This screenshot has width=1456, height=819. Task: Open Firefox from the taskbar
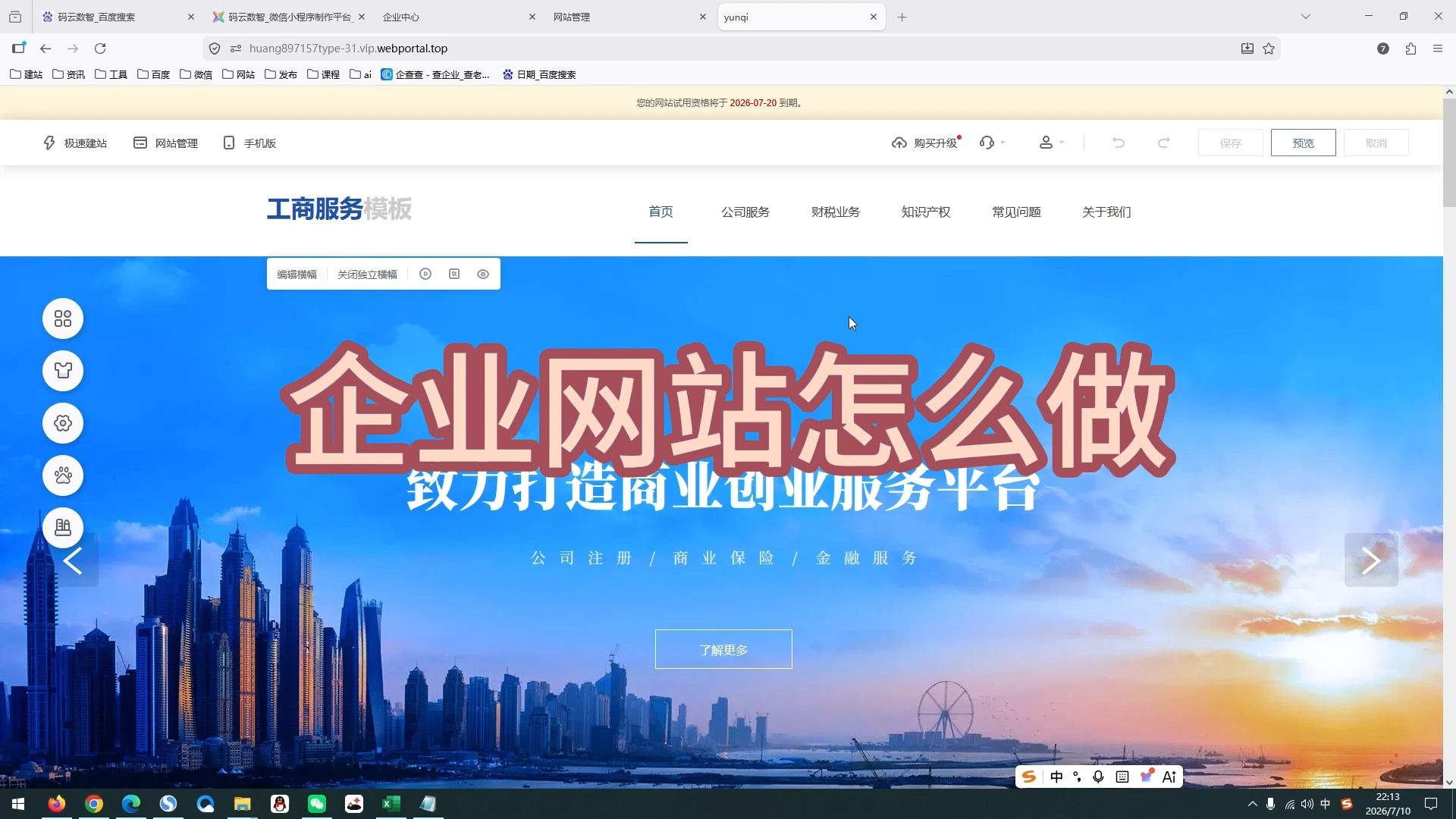pos(57,804)
